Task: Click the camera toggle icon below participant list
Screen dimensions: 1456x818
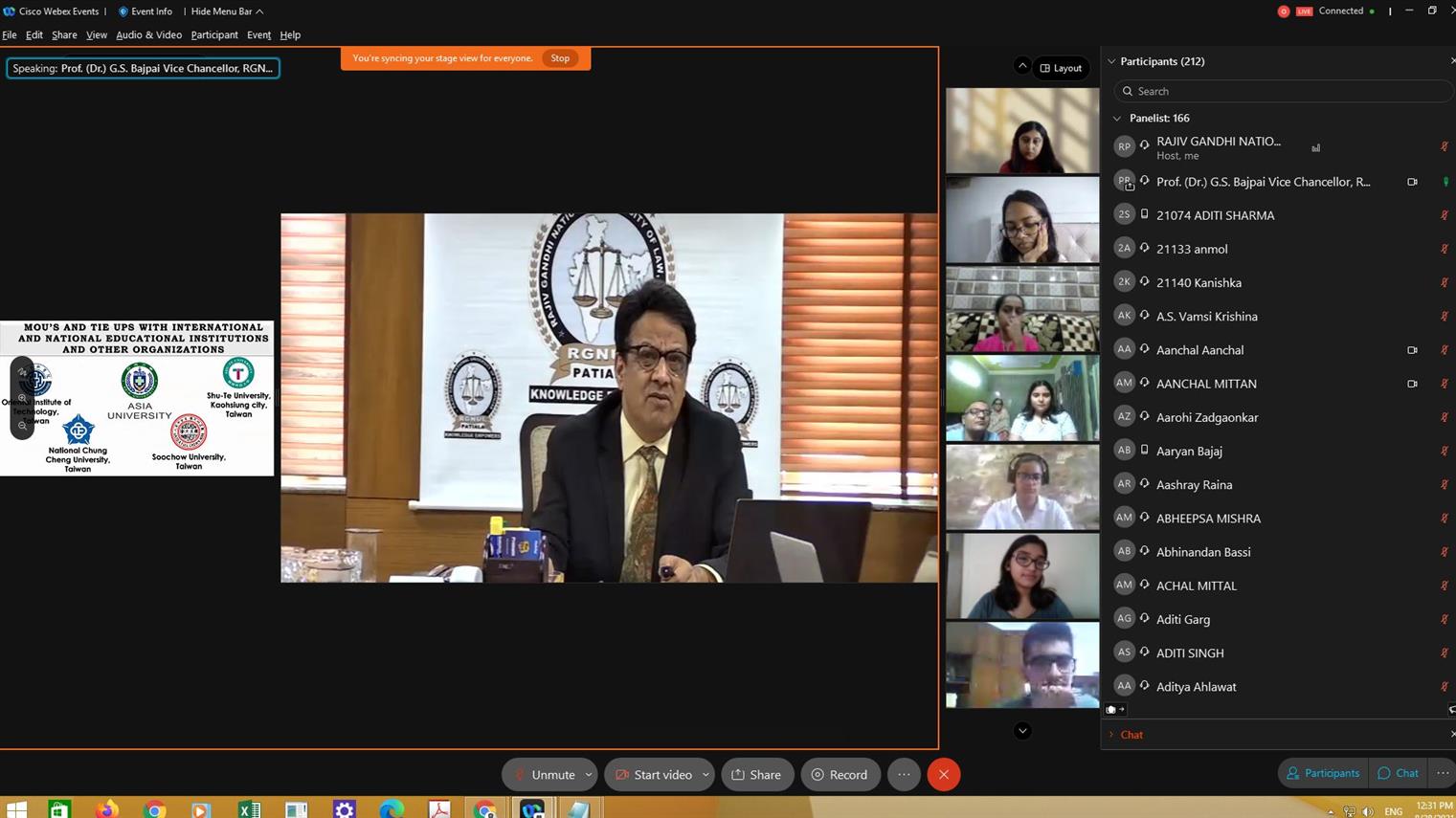Action: tap(1115, 710)
